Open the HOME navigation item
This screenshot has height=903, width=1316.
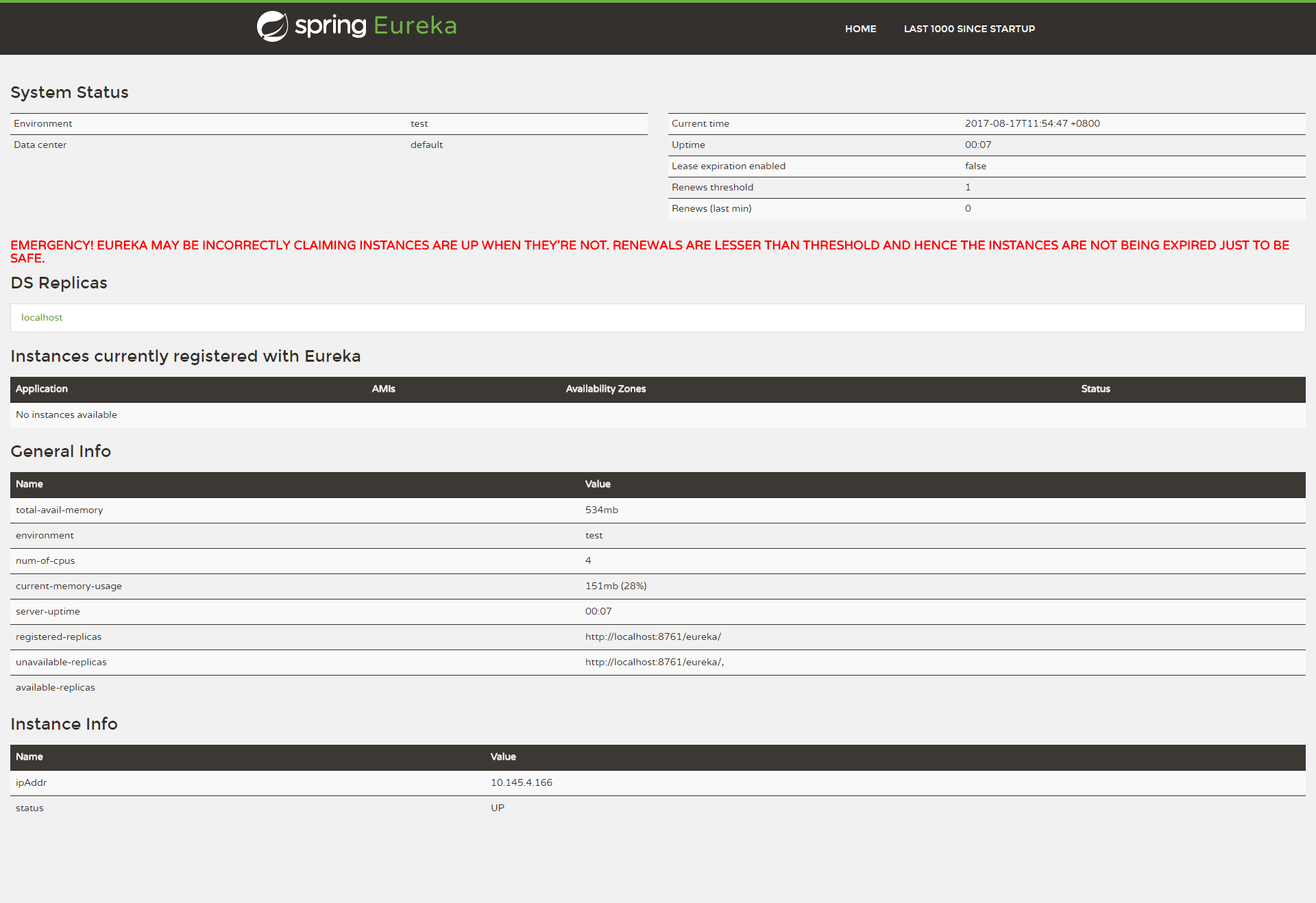pyautogui.click(x=860, y=29)
